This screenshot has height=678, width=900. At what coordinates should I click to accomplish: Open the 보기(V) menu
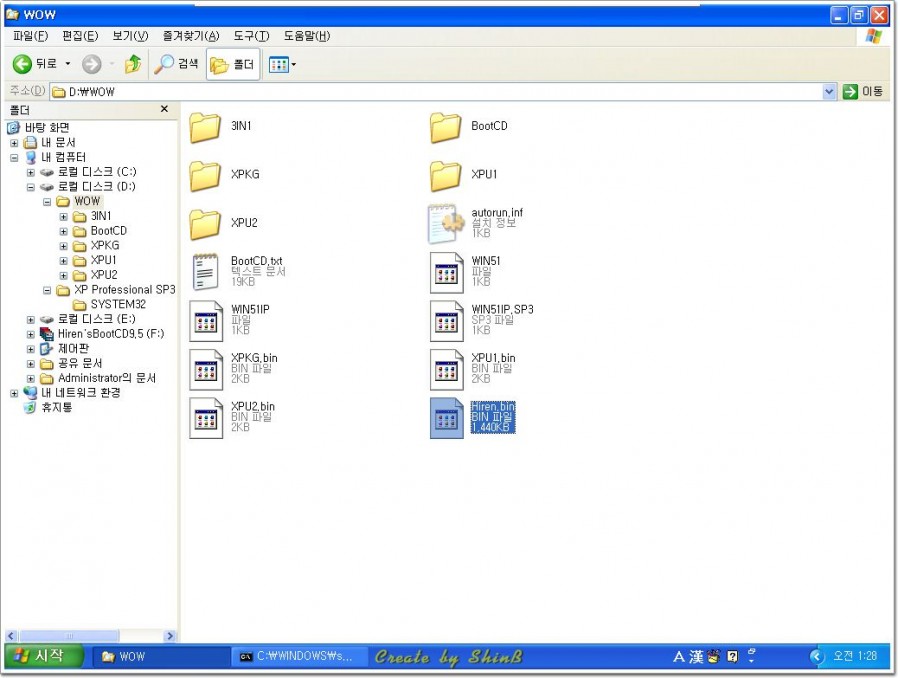130,36
